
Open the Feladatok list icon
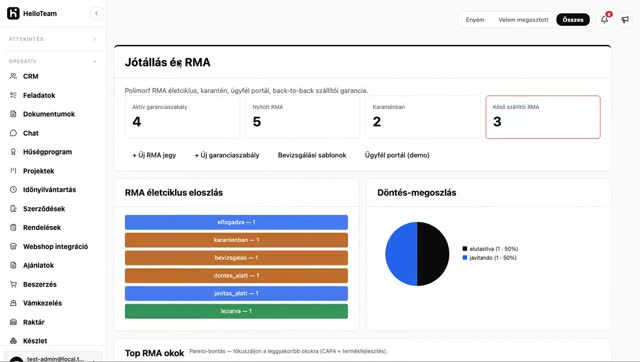point(13,95)
